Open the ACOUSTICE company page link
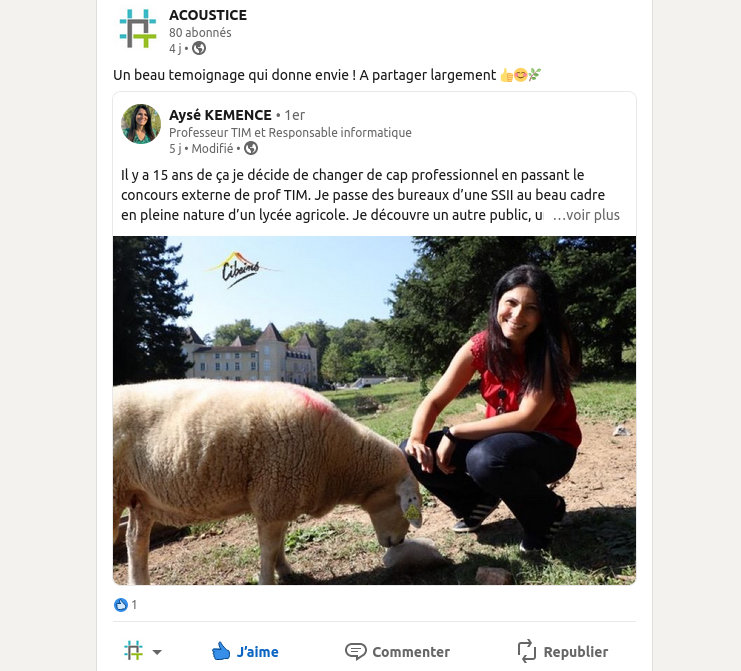 (x=208, y=15)
